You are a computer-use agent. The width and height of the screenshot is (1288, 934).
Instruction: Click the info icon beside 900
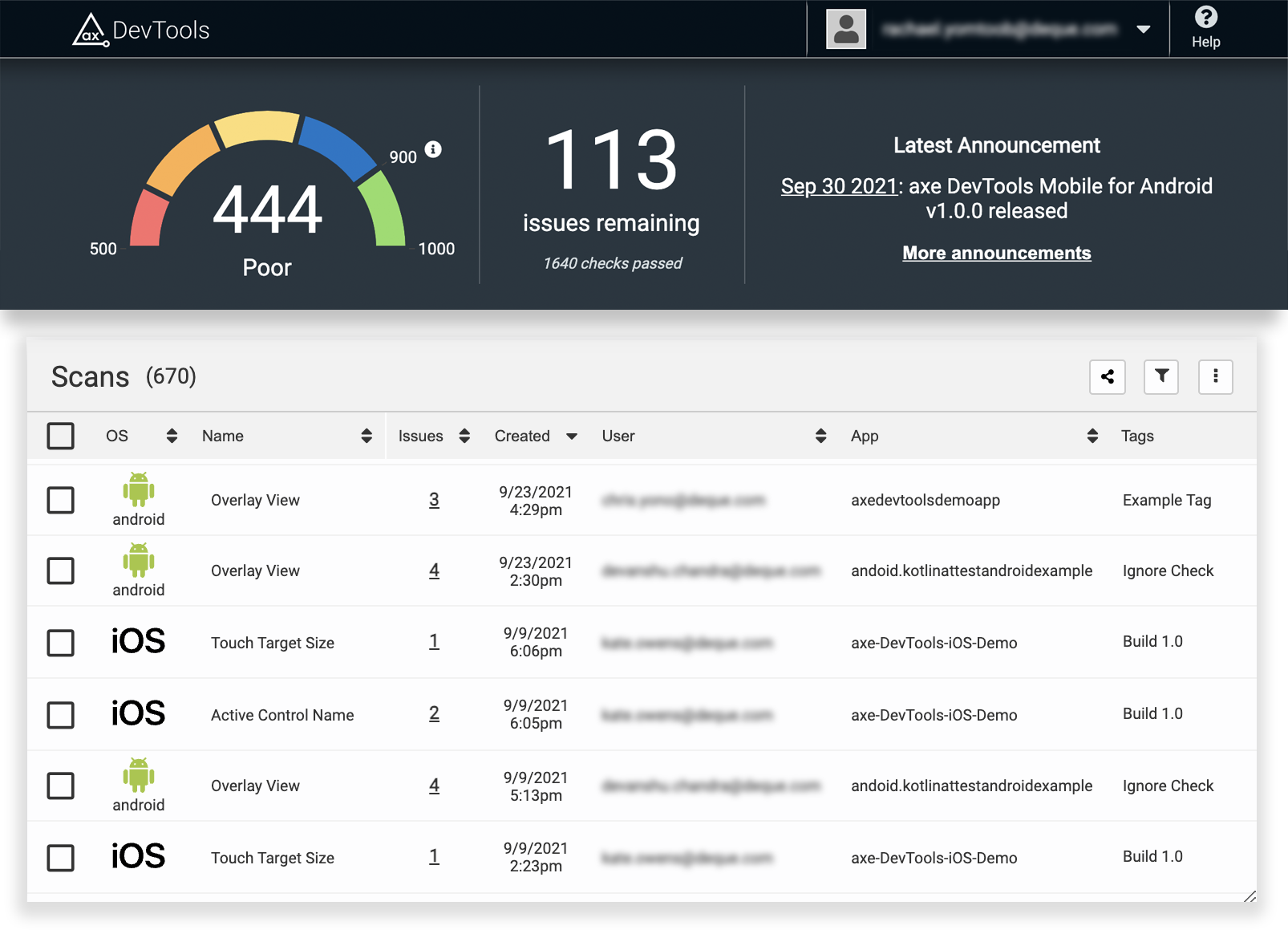pos(433,149)
